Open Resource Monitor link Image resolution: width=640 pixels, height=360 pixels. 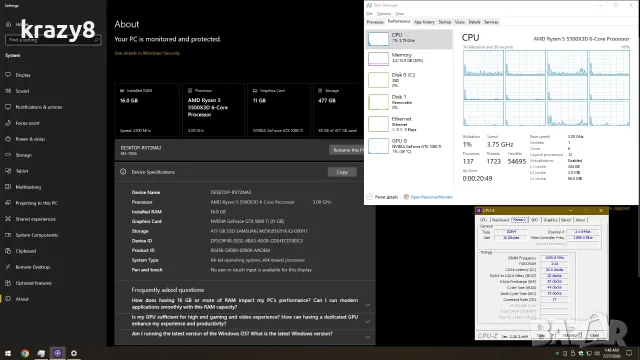[431, 197]
